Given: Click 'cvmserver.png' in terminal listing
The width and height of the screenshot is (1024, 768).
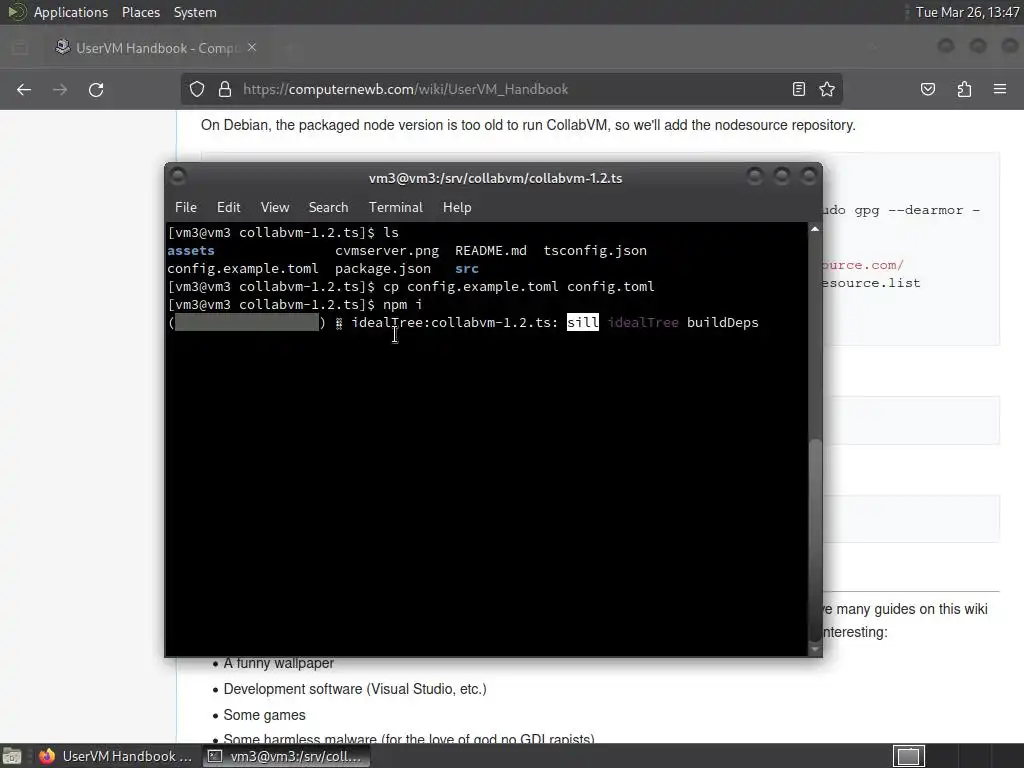Looking at the screenshot, I should [x=387, y=251].
